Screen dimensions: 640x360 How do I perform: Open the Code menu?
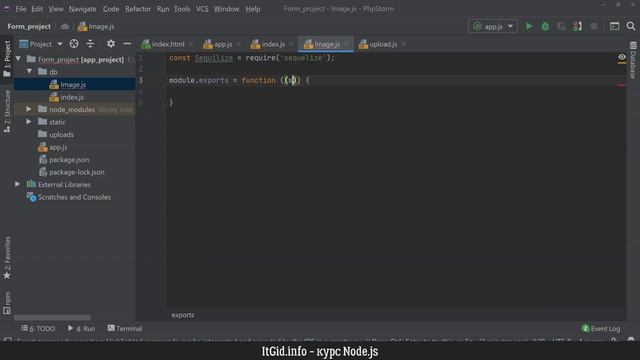click(111, 9)
